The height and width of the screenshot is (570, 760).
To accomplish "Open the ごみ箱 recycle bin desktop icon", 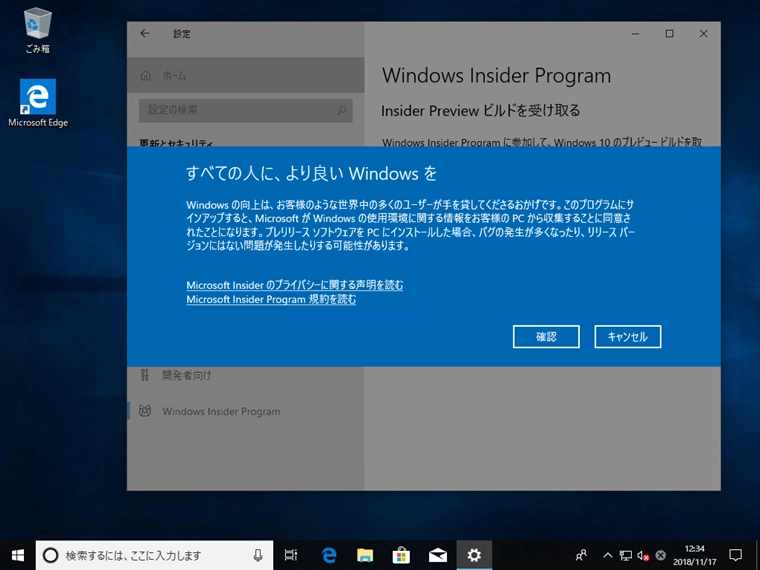I will [38, 30].
